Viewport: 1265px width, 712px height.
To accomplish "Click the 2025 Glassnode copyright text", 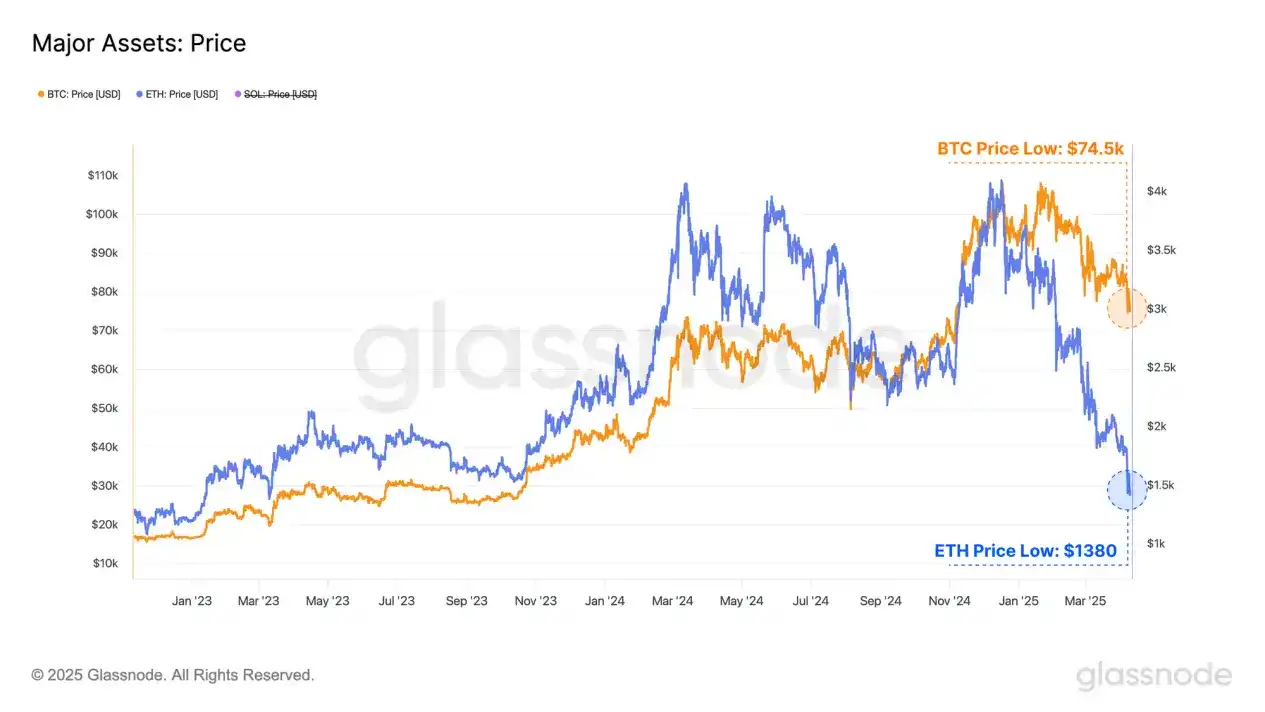I will tap(173, 675).
